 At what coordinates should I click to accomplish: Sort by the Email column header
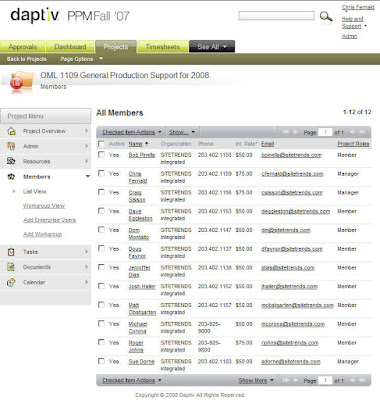pos(267,144)
